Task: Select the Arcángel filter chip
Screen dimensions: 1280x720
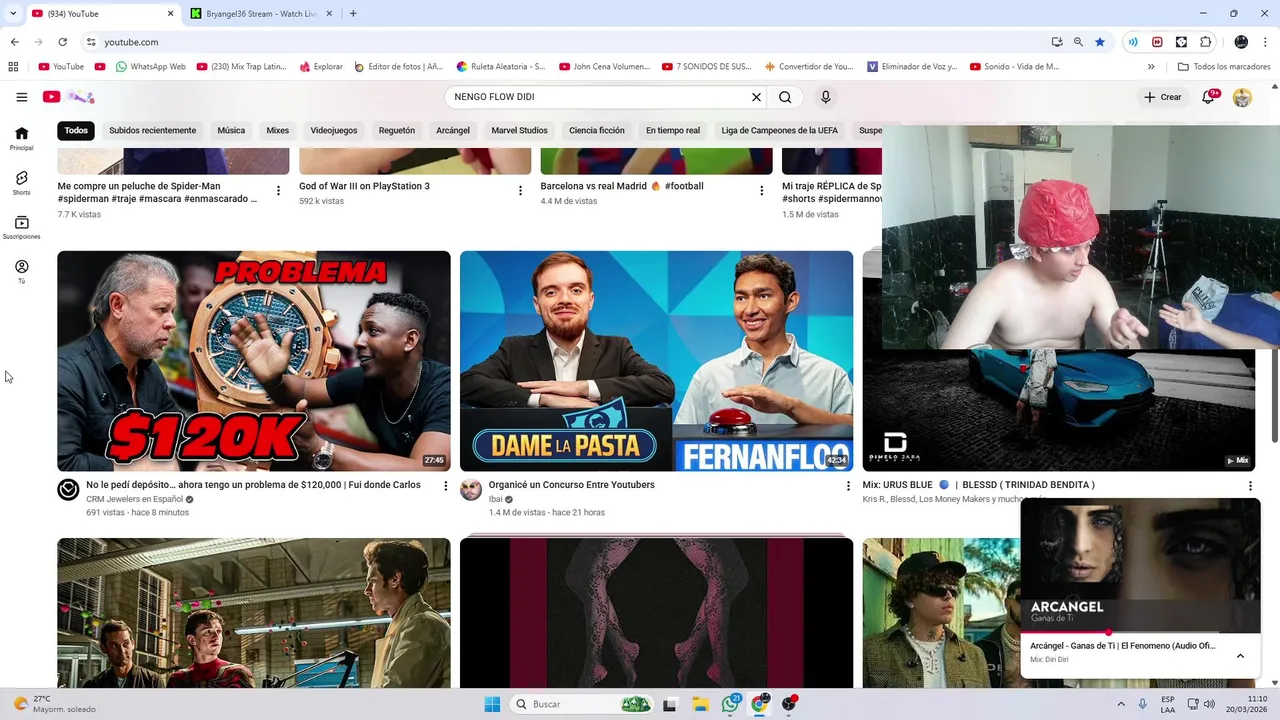Action: [x=453, y=130]
